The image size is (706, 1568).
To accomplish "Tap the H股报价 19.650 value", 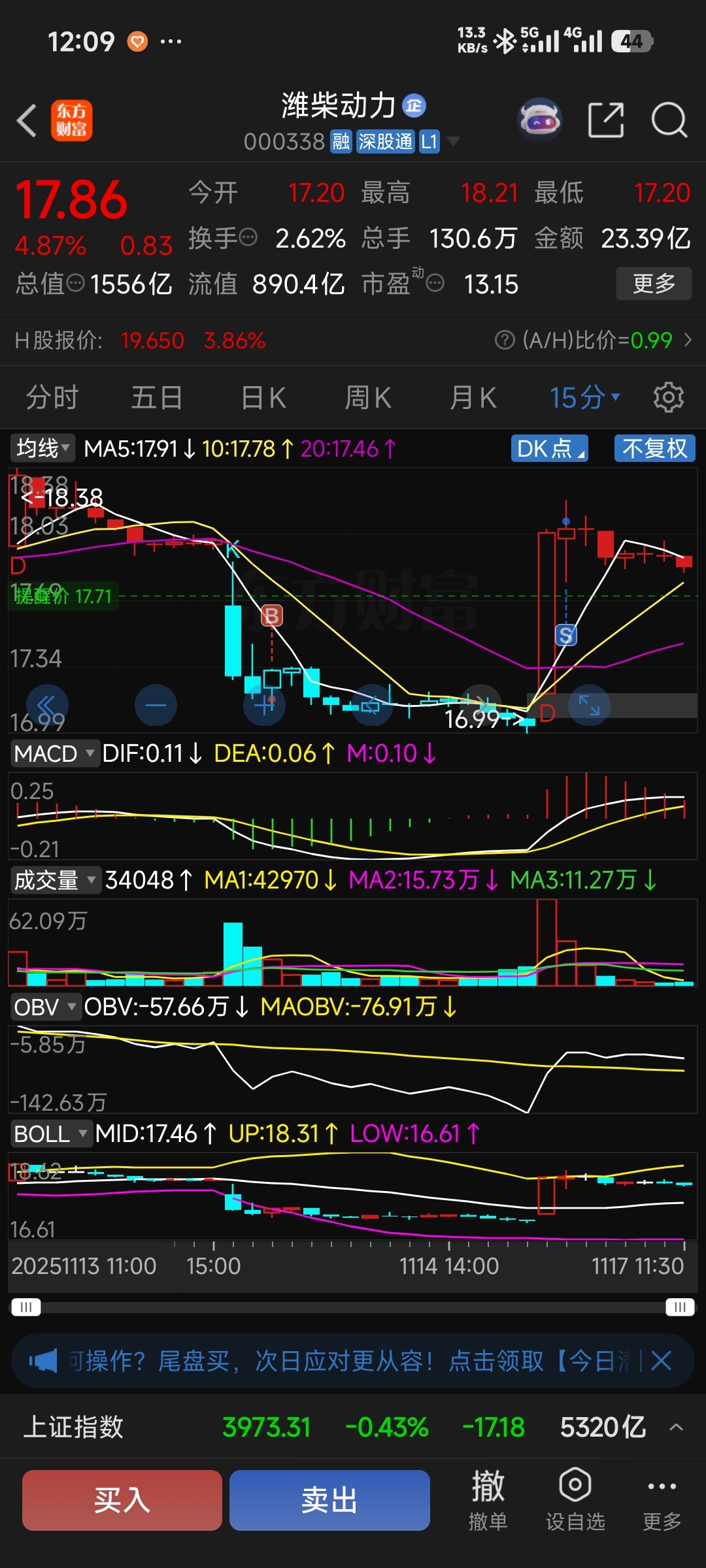I will pyautogui.click(x=152, y=340).
